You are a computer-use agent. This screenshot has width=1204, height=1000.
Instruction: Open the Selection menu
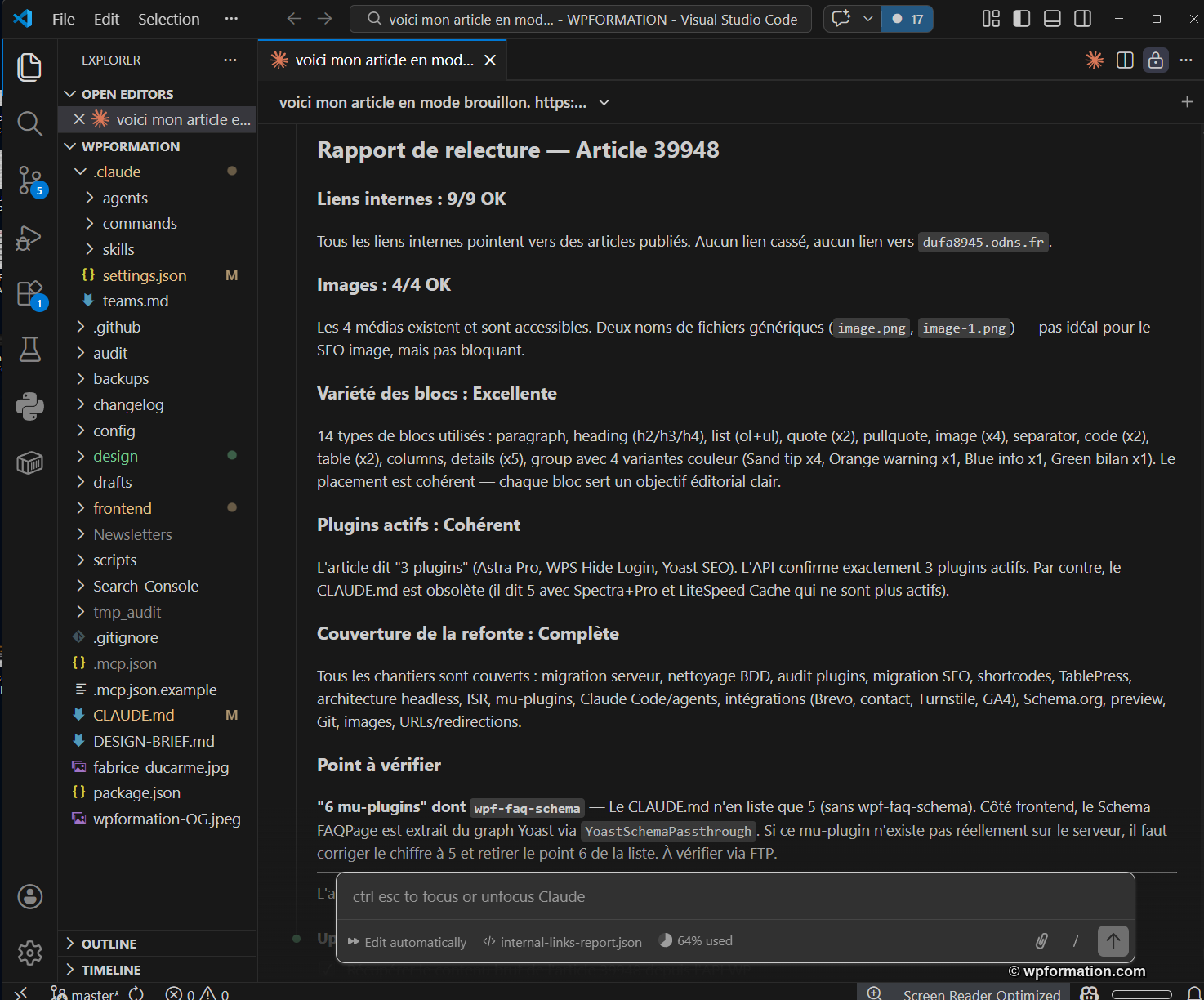coord(169,19)
